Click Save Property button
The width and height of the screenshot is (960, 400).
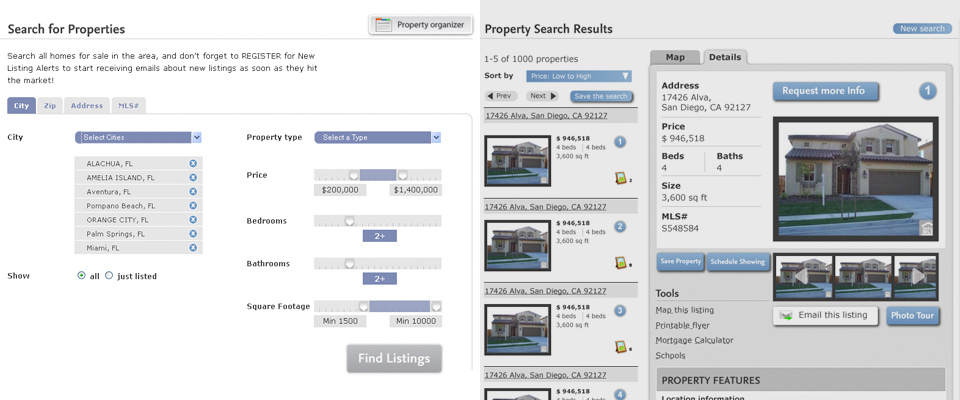[680, 262]
